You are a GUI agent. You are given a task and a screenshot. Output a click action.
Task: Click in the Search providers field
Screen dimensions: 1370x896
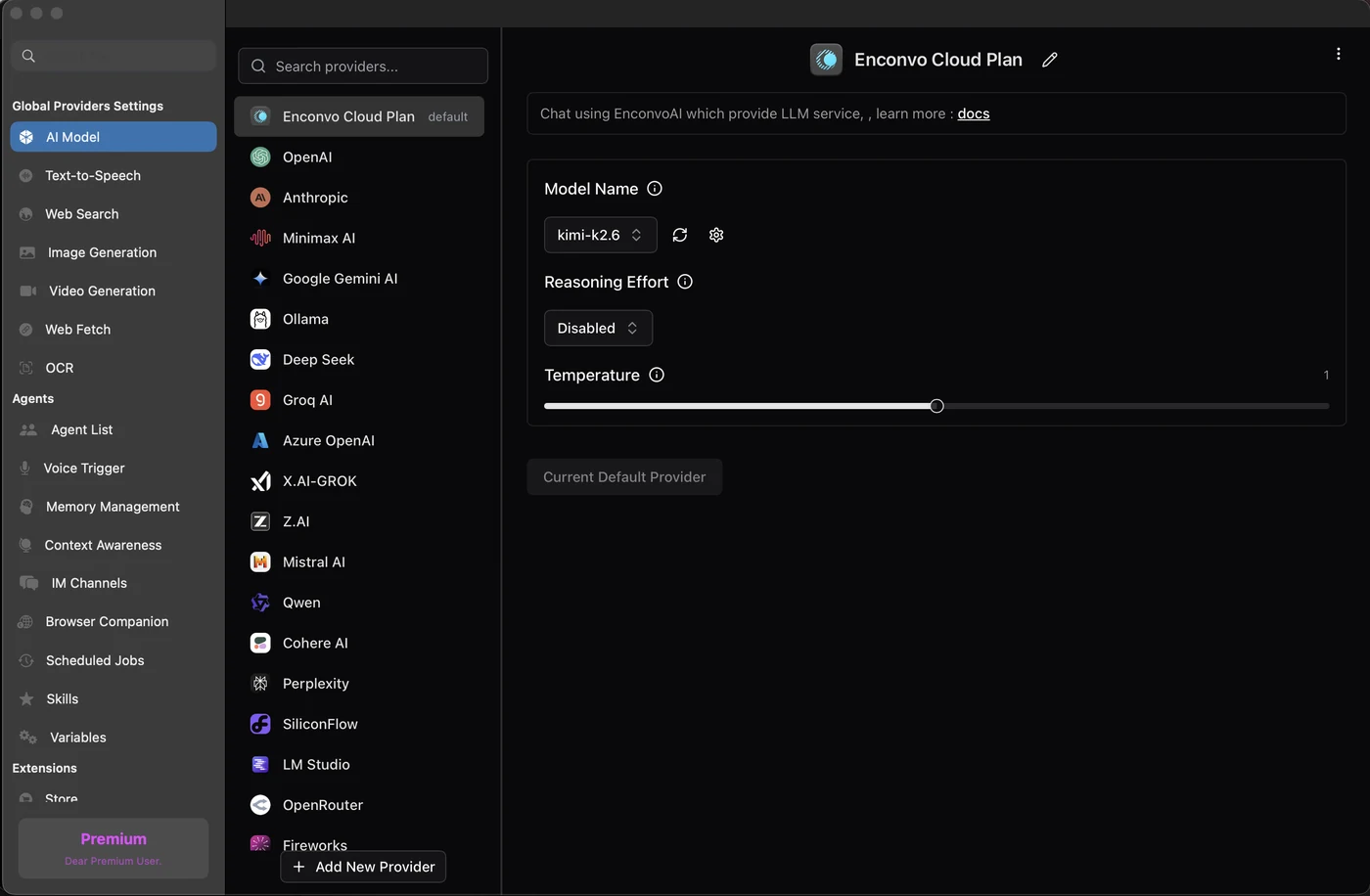pyautogui.click(x=363, y=67)
